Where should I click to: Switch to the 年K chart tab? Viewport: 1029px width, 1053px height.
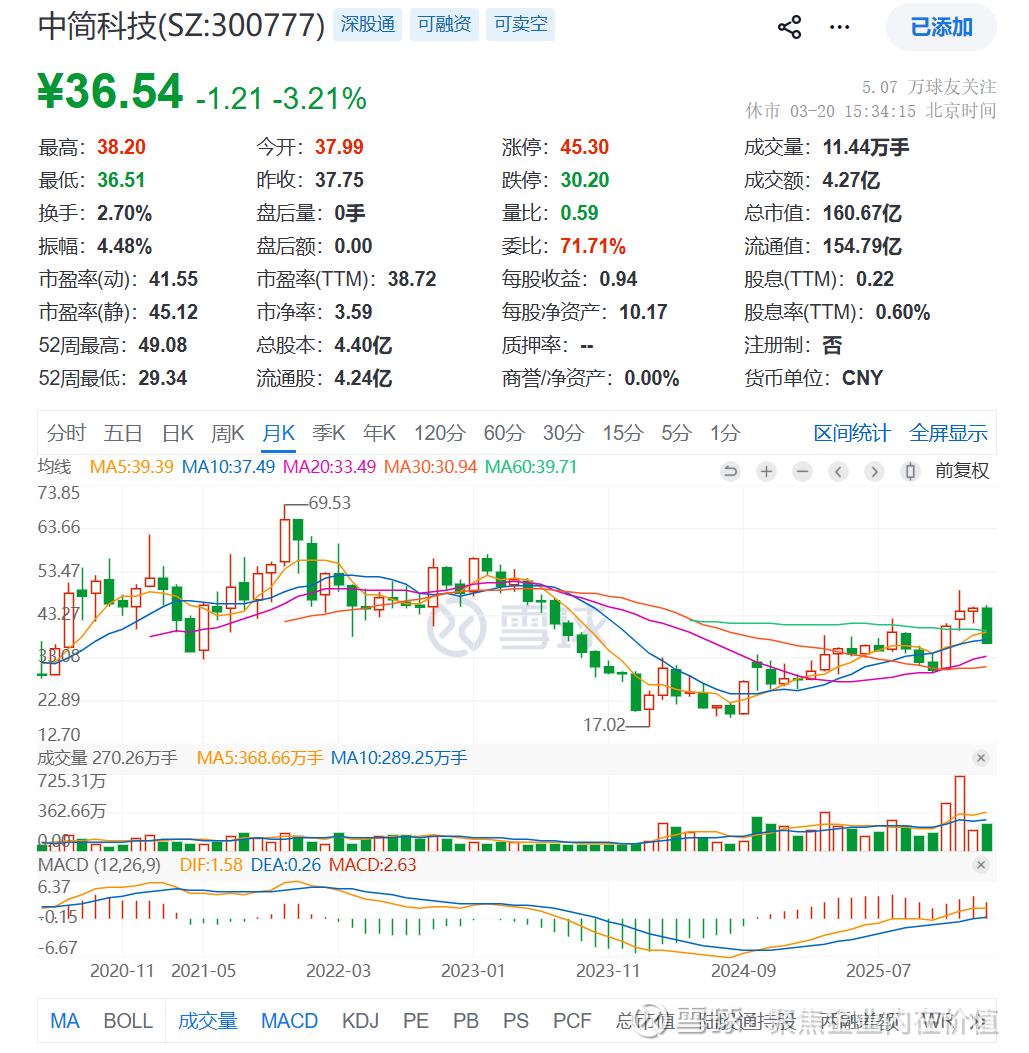click(379, 433)
